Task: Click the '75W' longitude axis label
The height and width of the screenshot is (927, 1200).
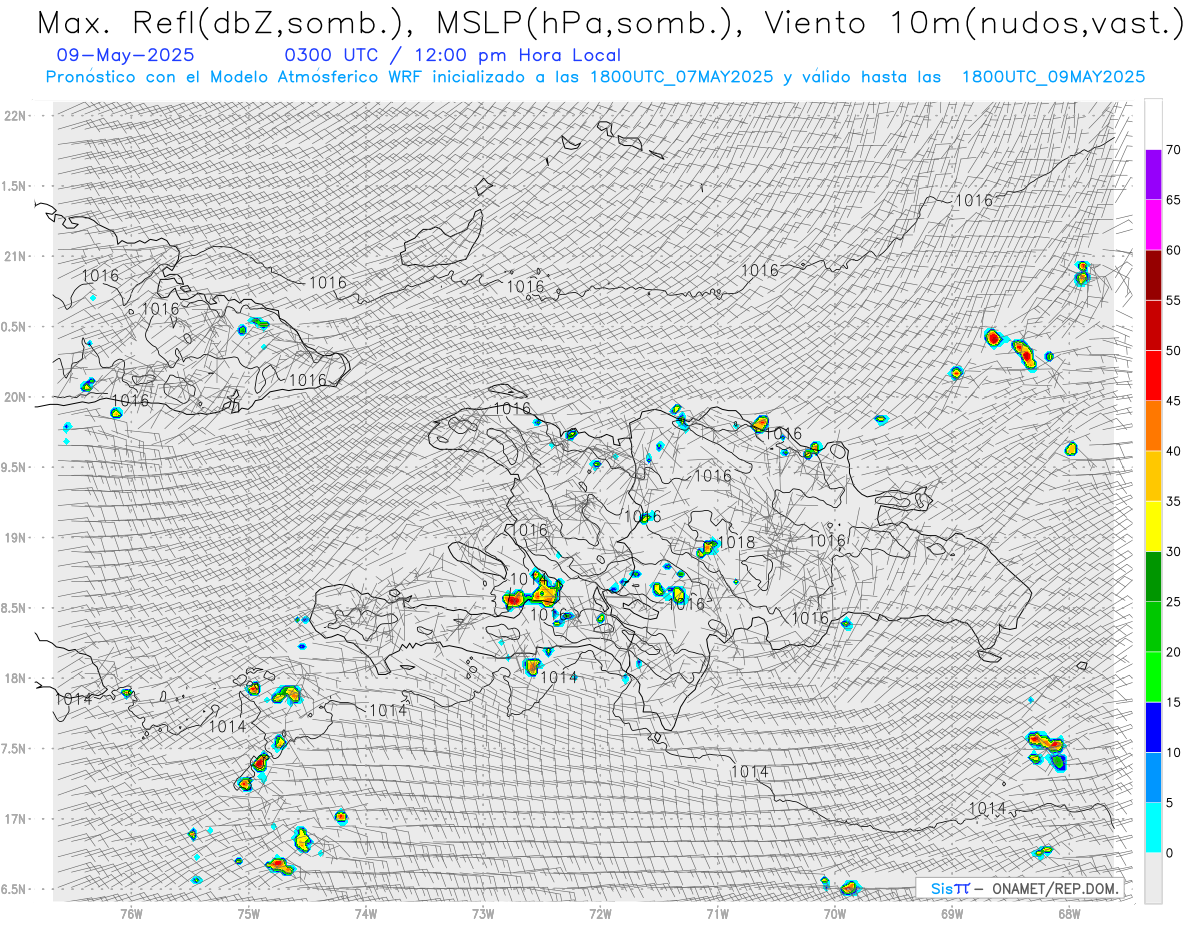Action: [x=248, y=913]
